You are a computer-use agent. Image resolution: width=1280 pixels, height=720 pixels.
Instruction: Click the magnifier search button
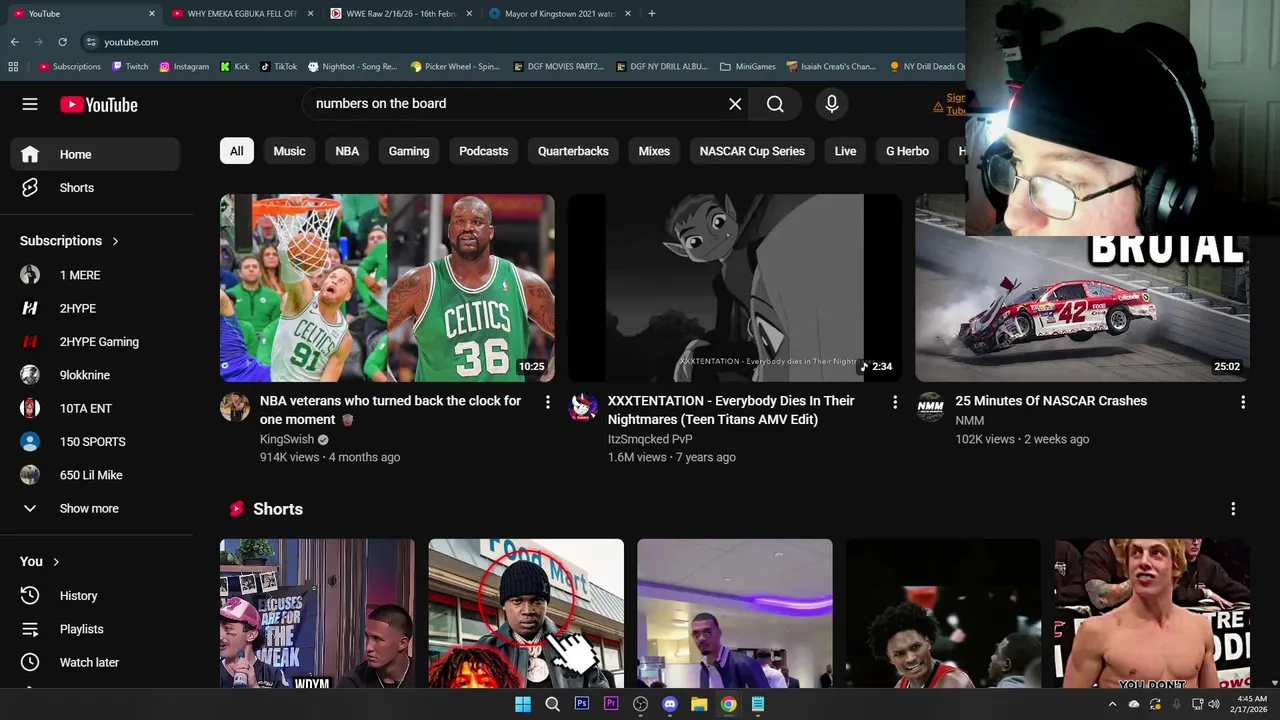775,104
